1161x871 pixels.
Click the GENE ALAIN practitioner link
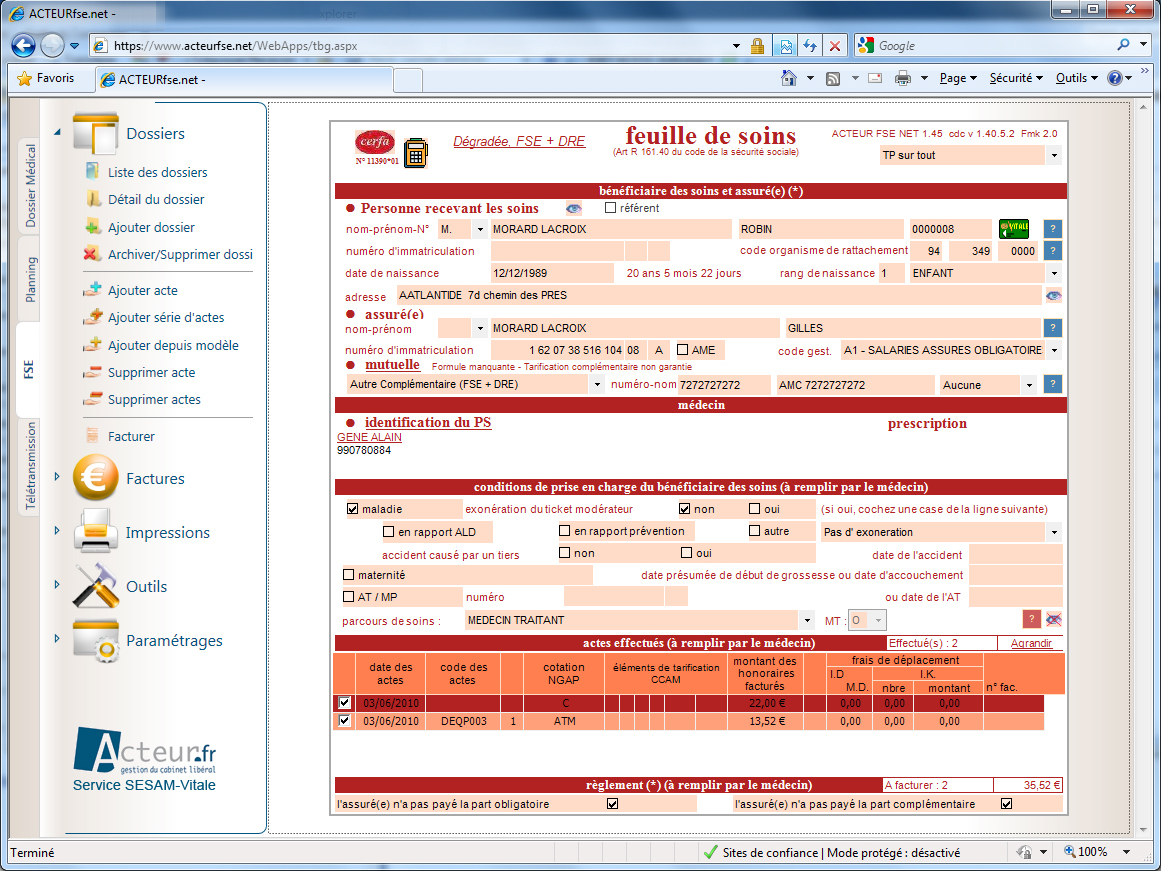pyautogui.click(x=370, y=437)
